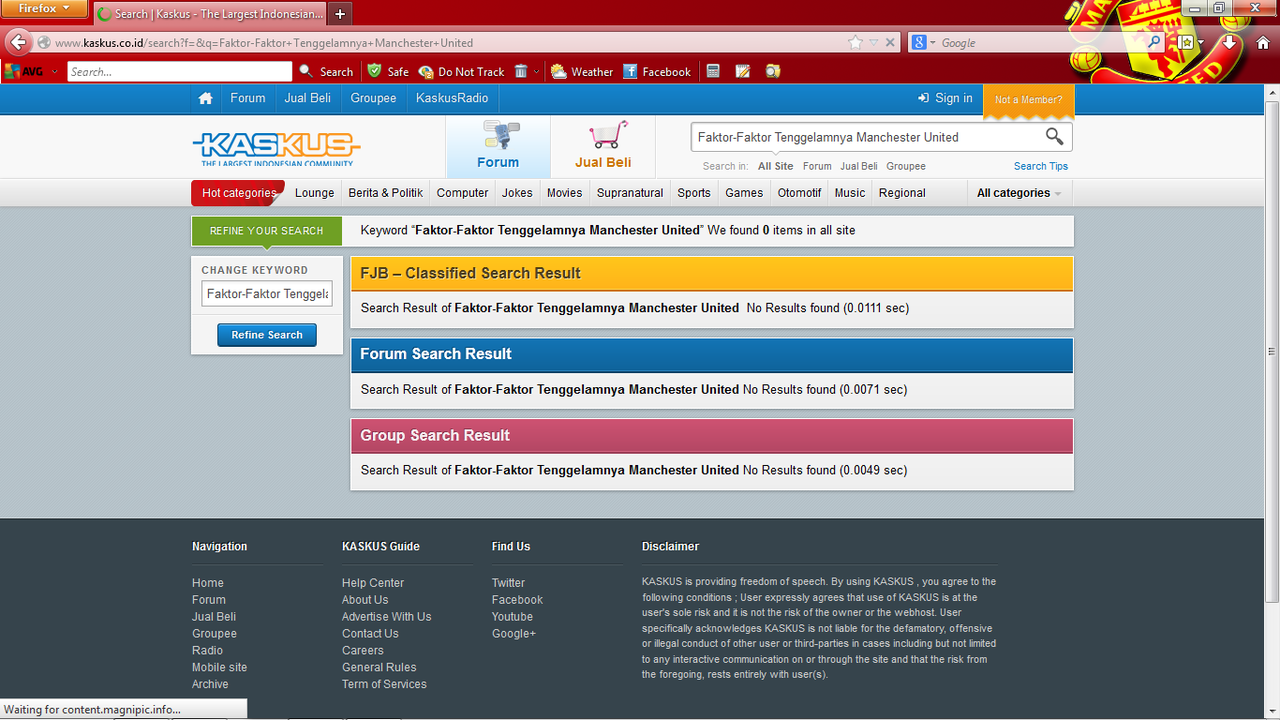Select the Search | Kaskus browser tab

pos(211,14)
